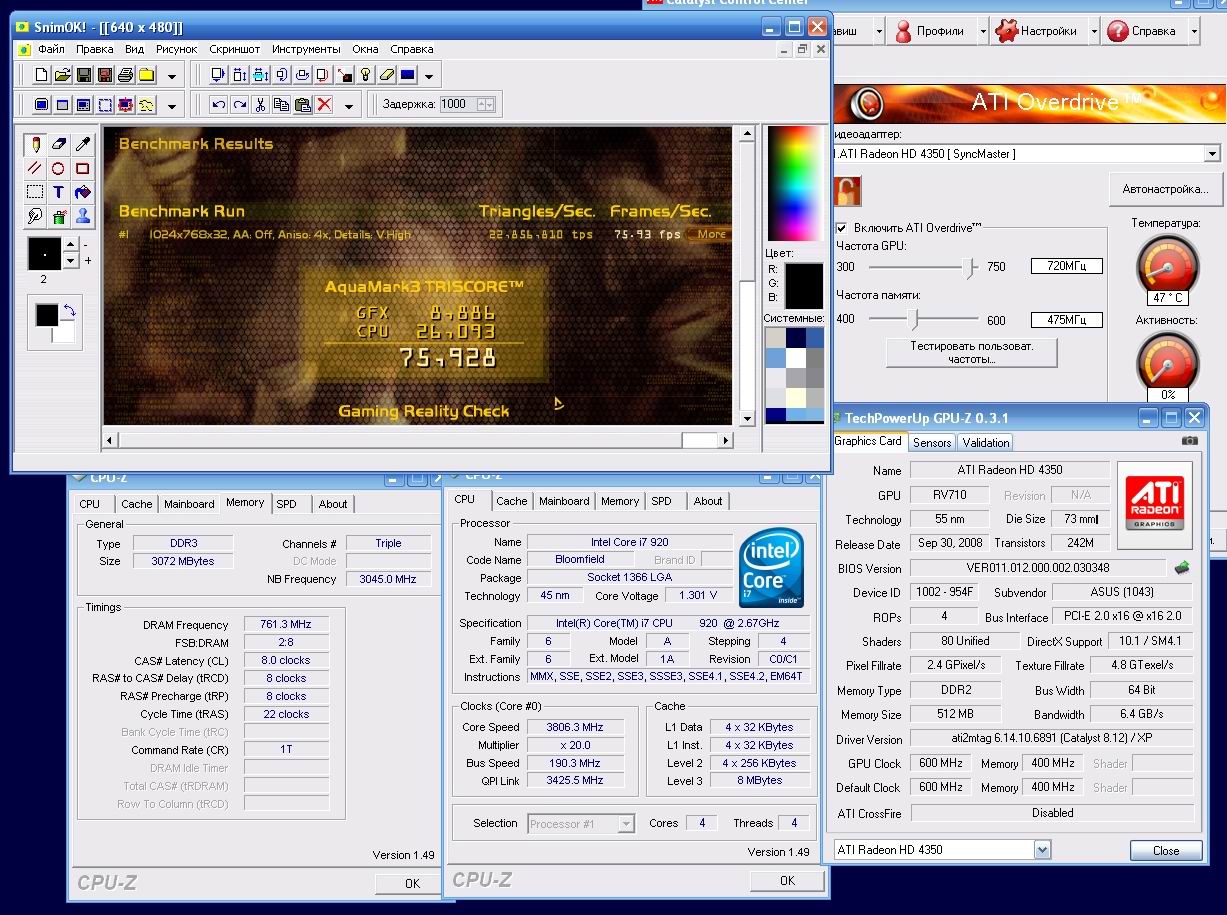This screenshot has height=915, width=1227.
Task: Click the GPU-Z camera screenshot icon
Action: (1189, 441)
